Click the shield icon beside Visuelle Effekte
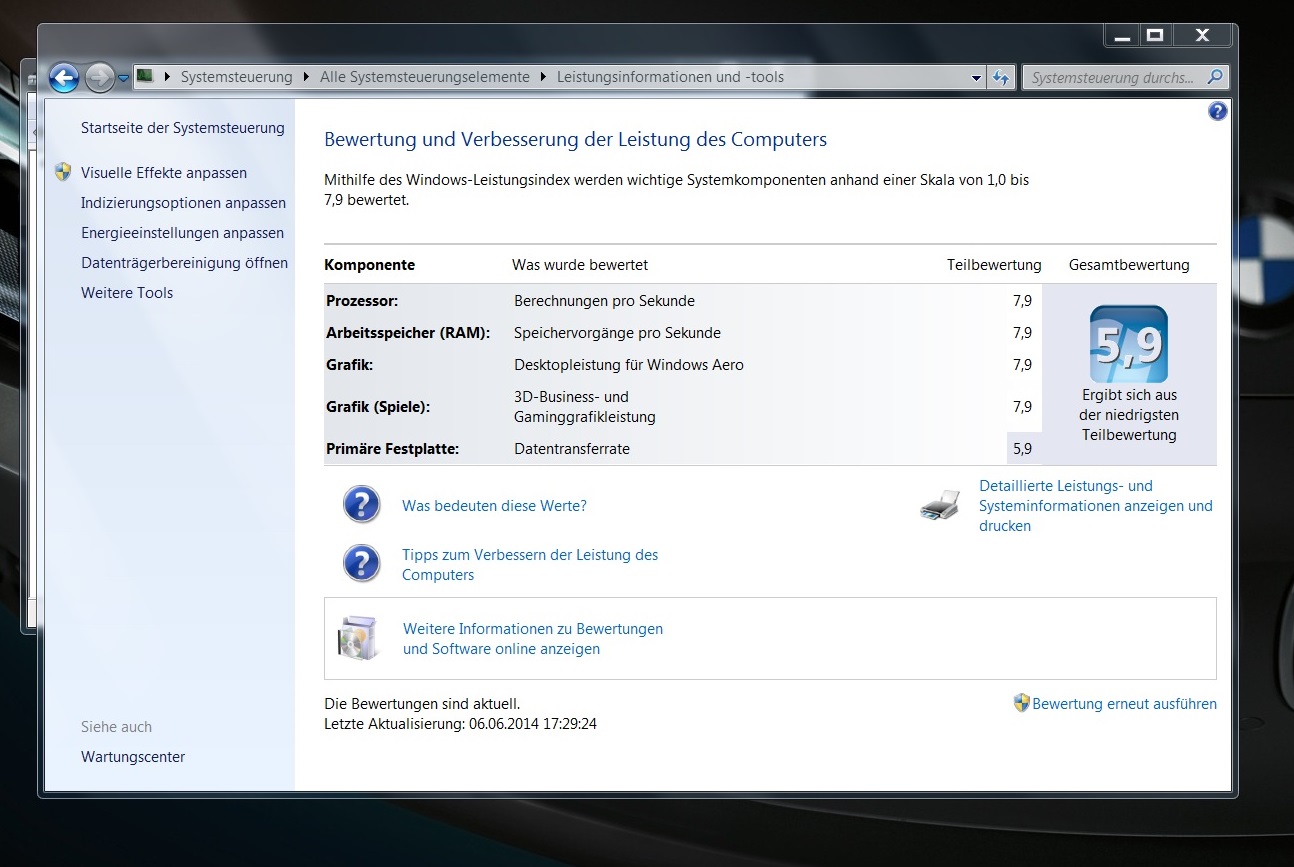 point(63,172)
